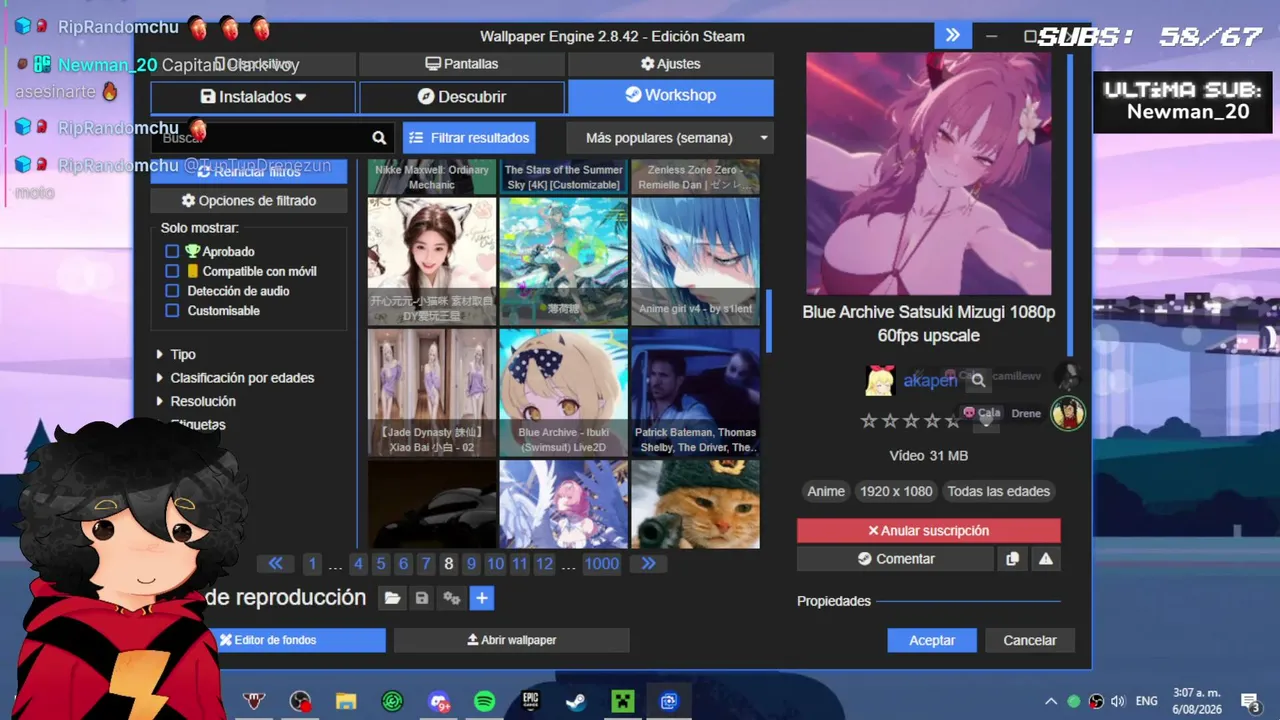The image size is (1280, 720).
Task: Rate the wallpaper one star
Action: (869, 421)
